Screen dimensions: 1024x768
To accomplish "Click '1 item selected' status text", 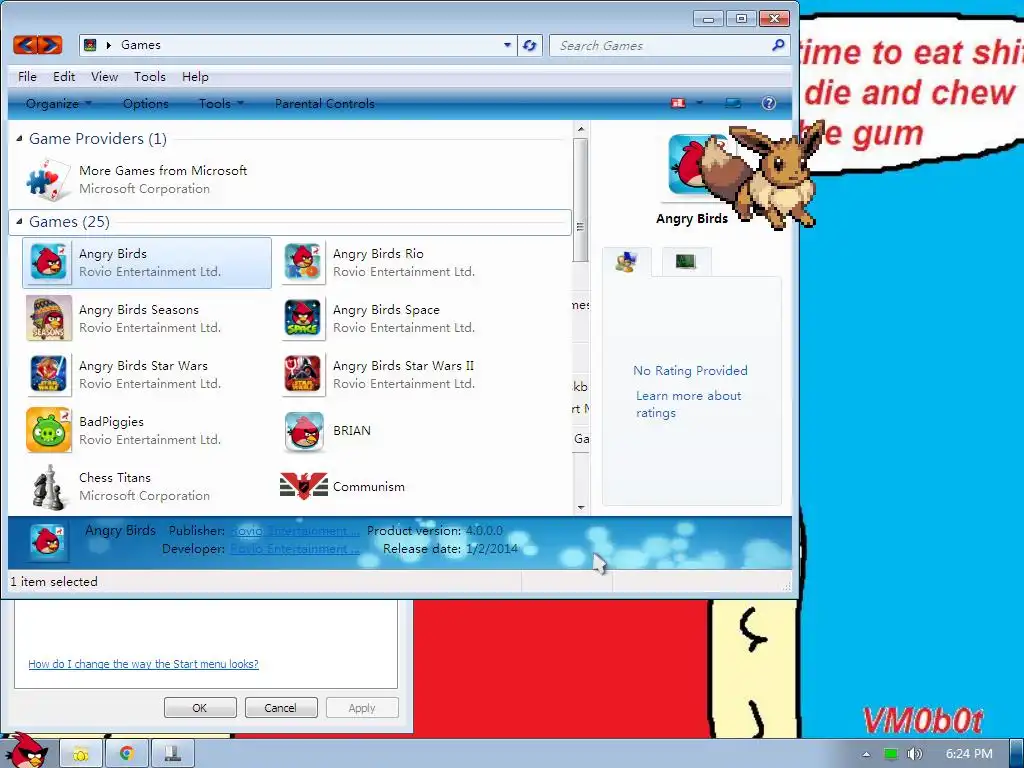I will (54, 581).
